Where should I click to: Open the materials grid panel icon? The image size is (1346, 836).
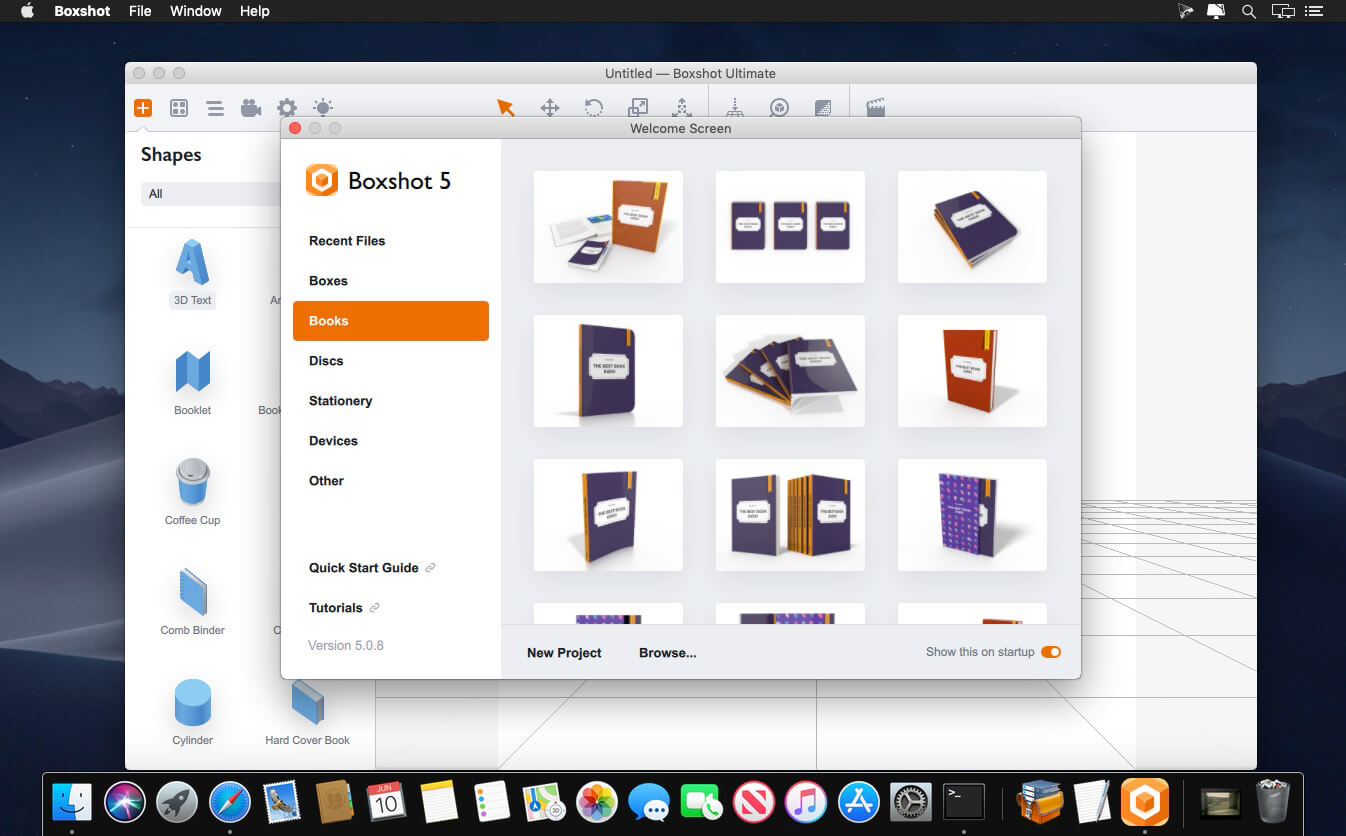pyautogui.click(x=179, y=108)
